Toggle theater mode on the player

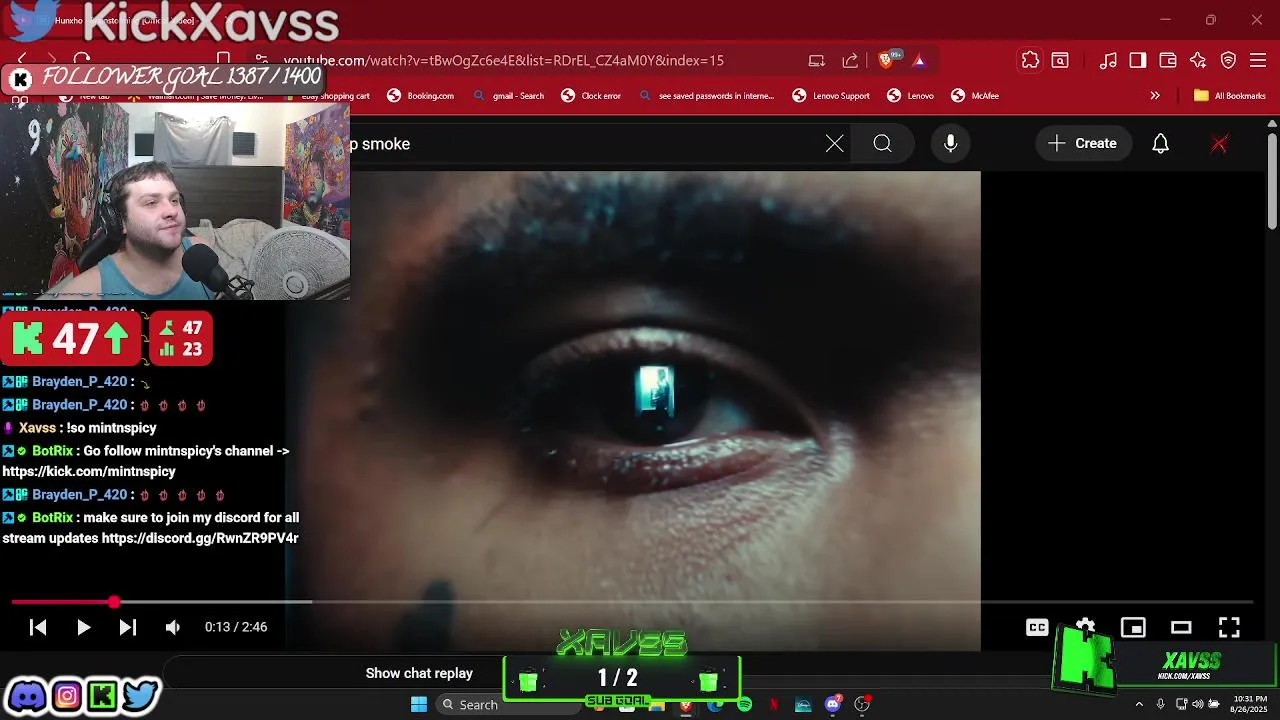click(x=1181, y=627)
